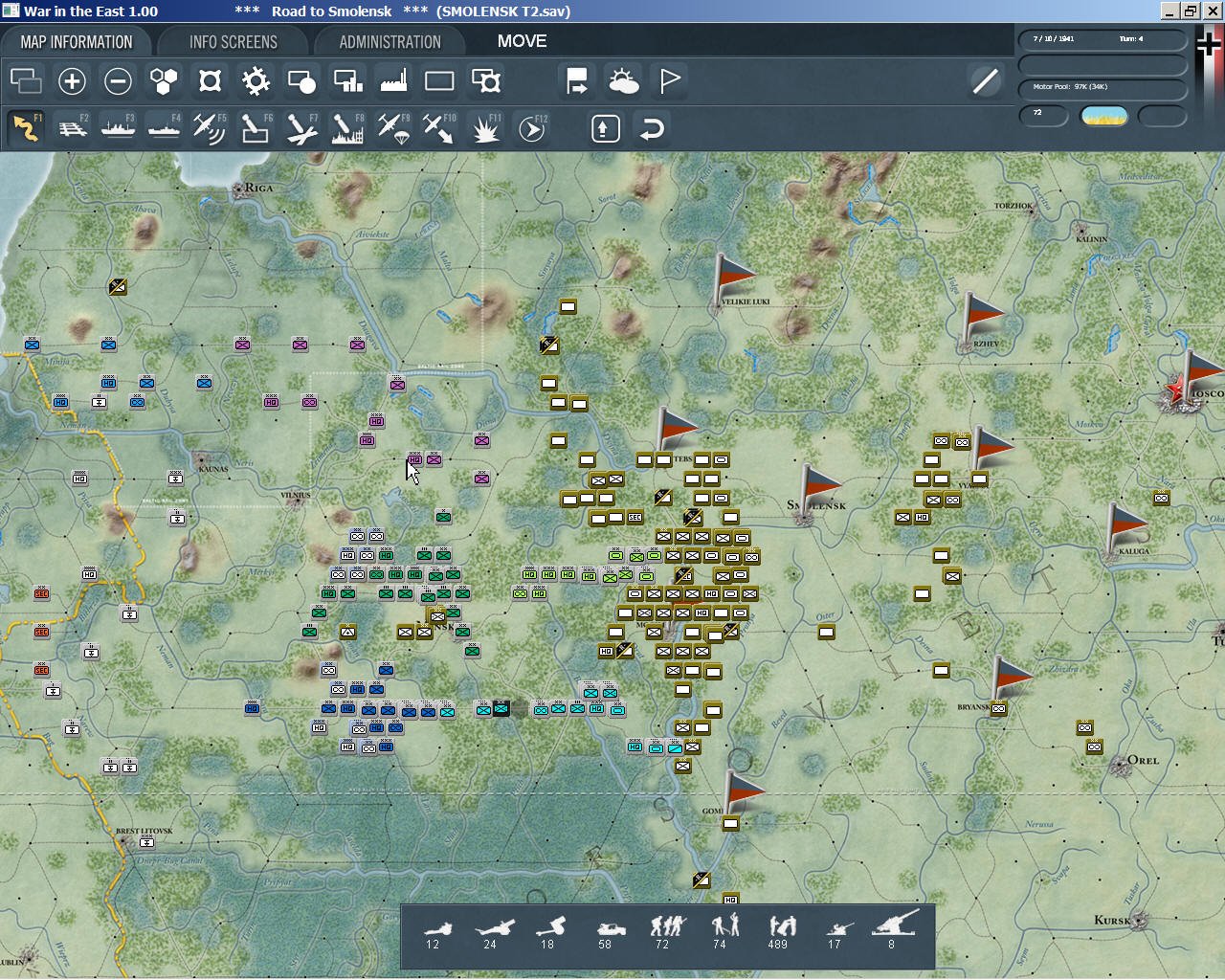Click the Moscow red star city
Image resolution: width=1225 pixels, height=980 pixels.
[1176, 390]
